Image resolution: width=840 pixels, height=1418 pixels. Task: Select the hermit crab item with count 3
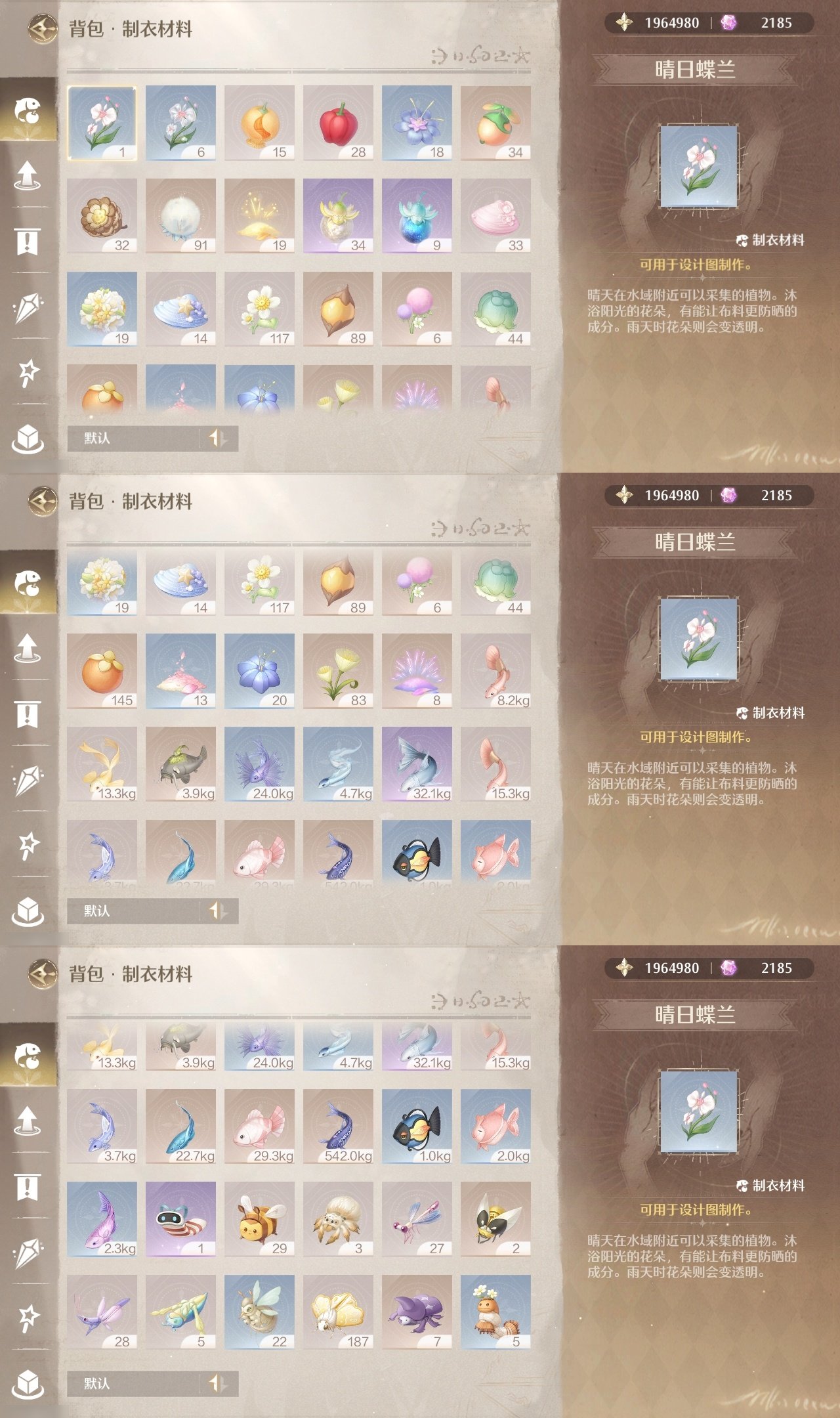tap(338, 1219)
